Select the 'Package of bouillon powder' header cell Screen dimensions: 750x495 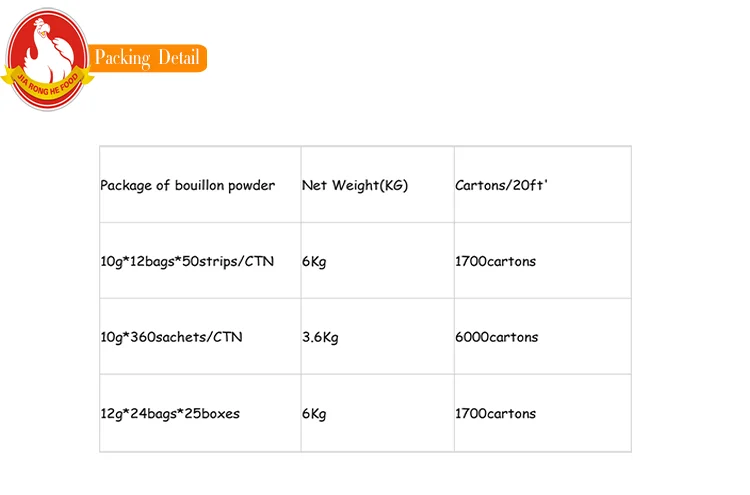(x=187, y=185)
